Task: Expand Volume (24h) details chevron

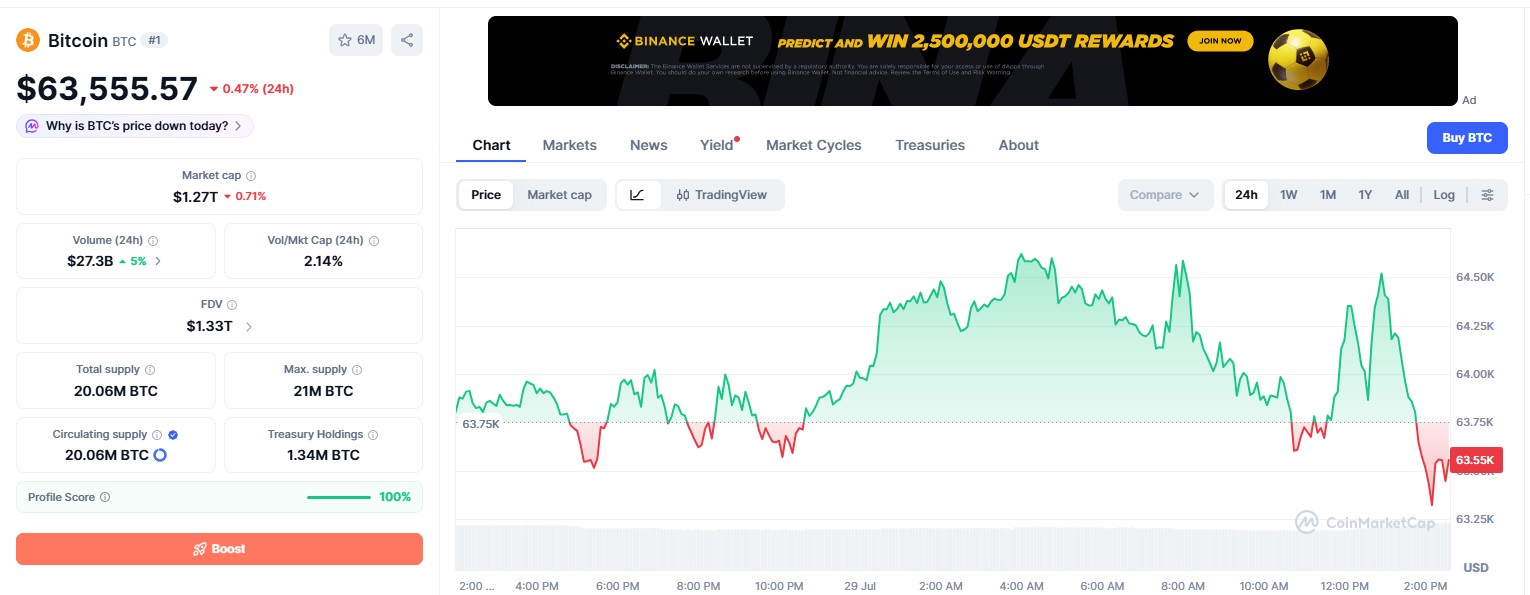Action: [x=158, y=261]
